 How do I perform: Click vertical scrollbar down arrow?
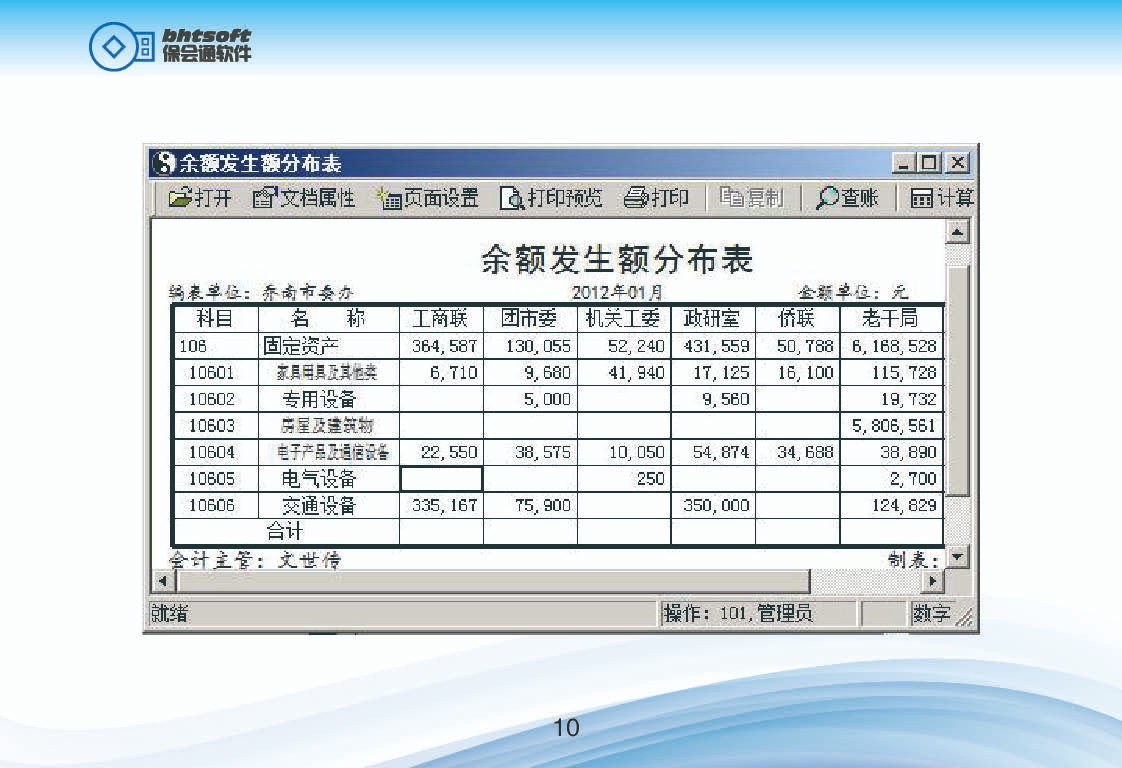[x=958, y=557]
